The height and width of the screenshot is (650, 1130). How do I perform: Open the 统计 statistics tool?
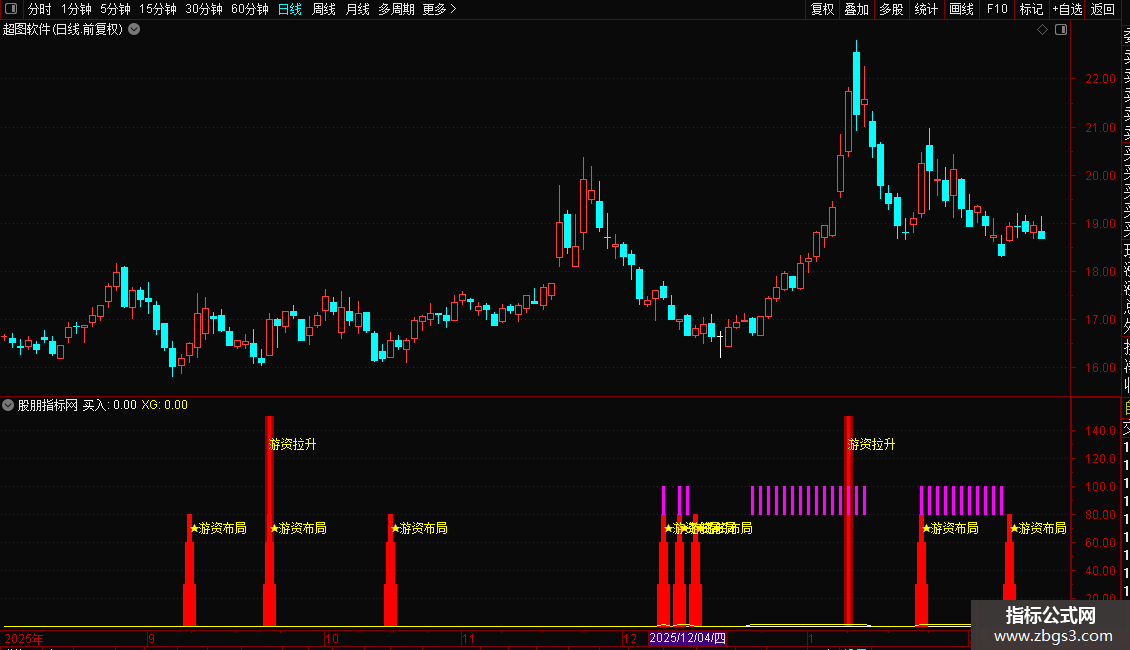(926, 9)
